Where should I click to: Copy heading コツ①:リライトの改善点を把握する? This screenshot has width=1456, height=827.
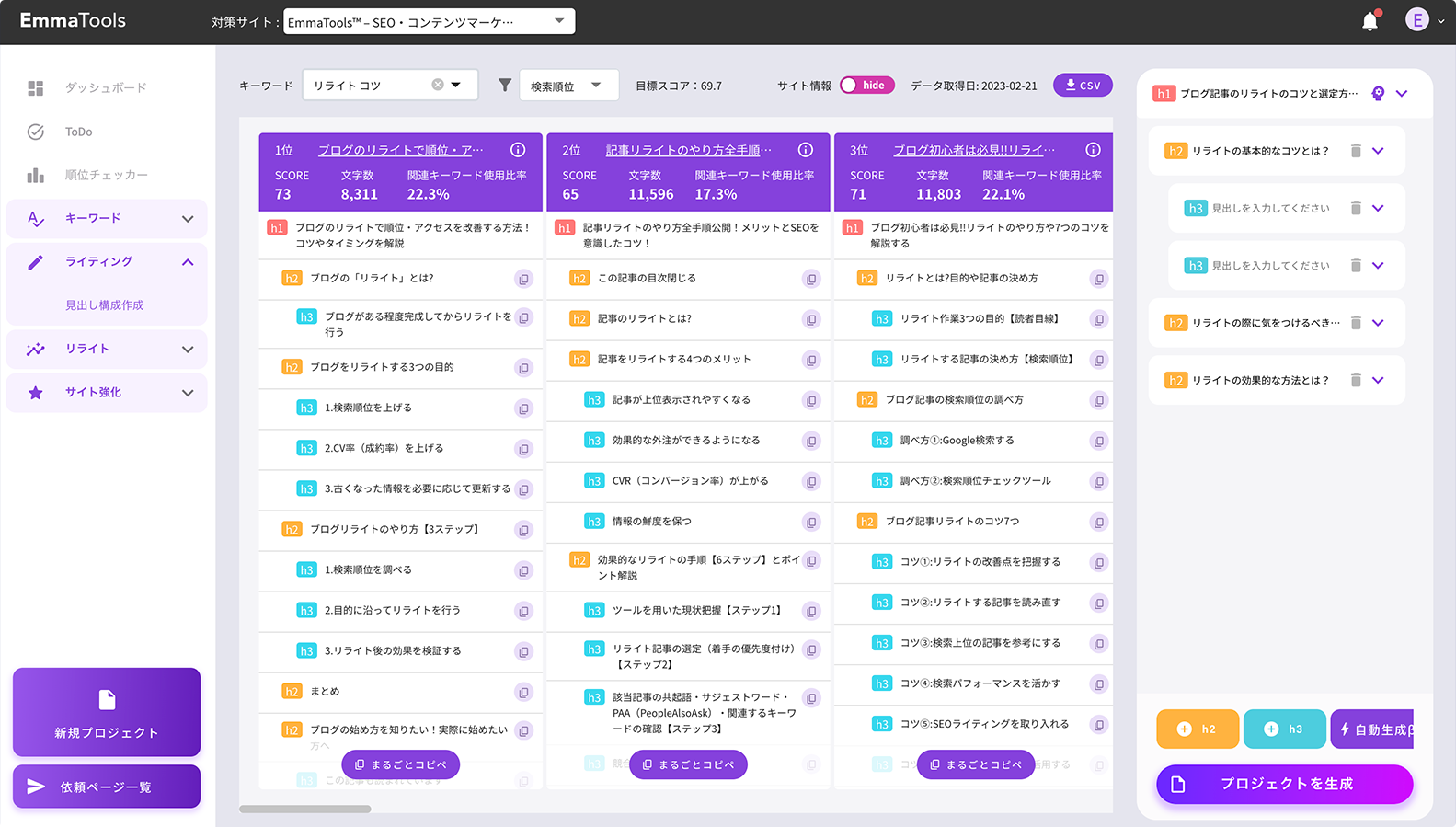(x=1098, y=562)
